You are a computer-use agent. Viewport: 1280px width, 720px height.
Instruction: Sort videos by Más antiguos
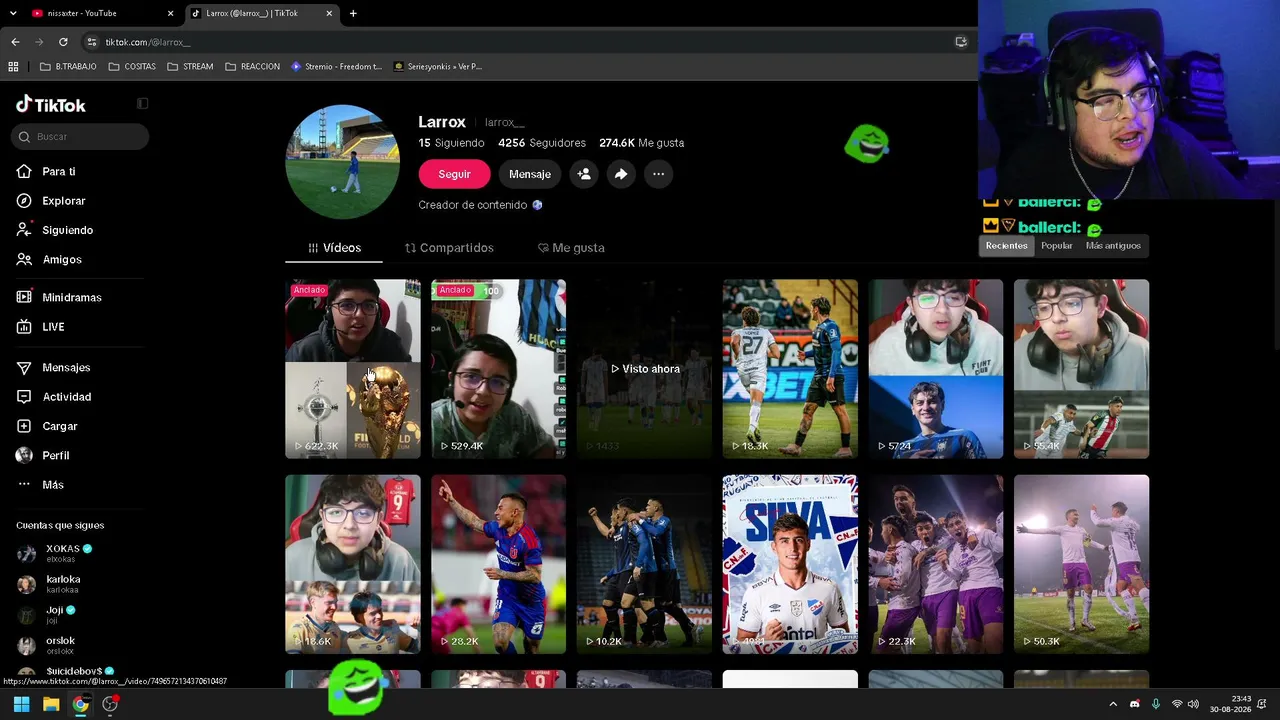(1113, 246)
